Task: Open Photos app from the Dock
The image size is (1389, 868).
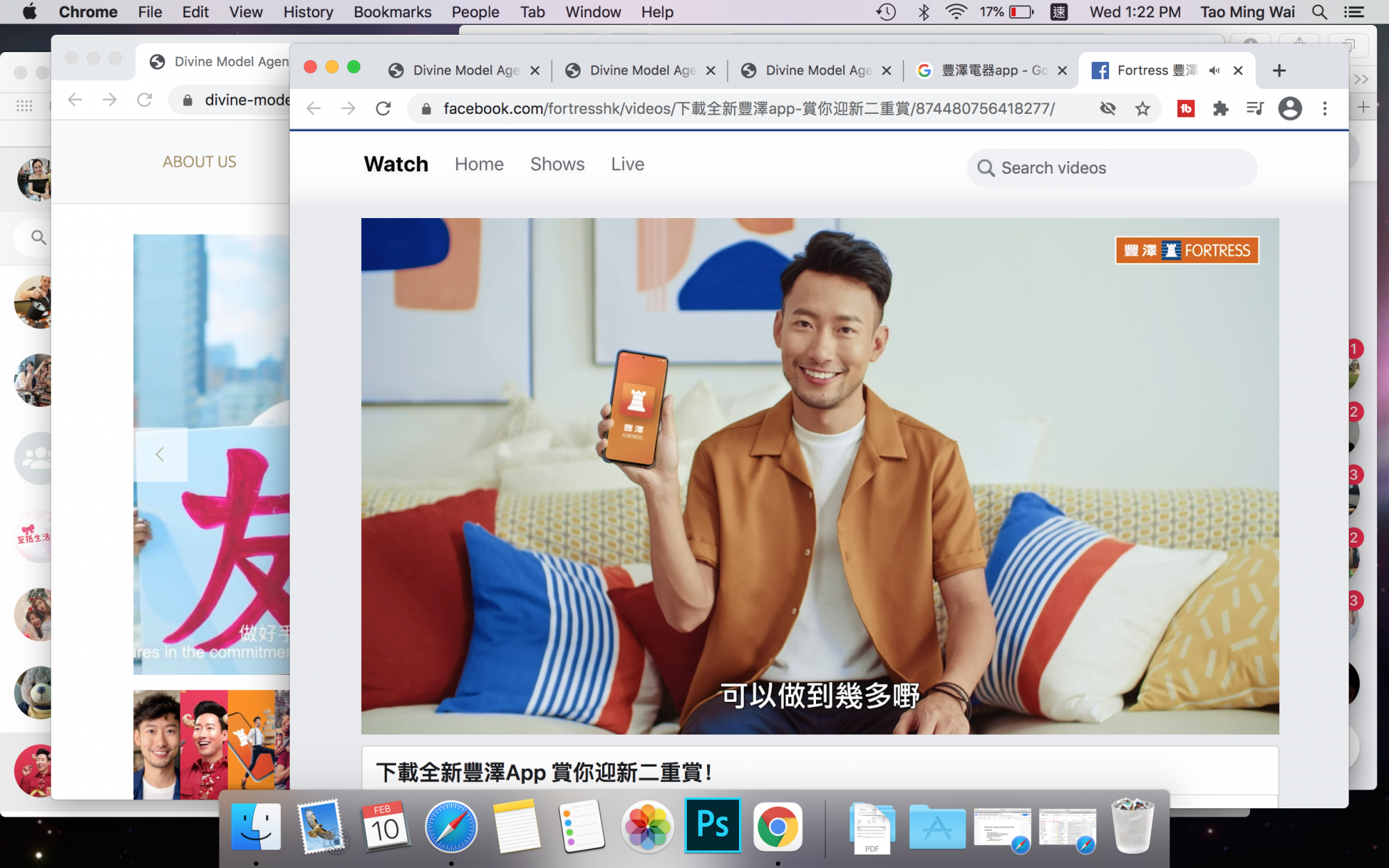Action: pyautogui.click(x=647, y=826)
